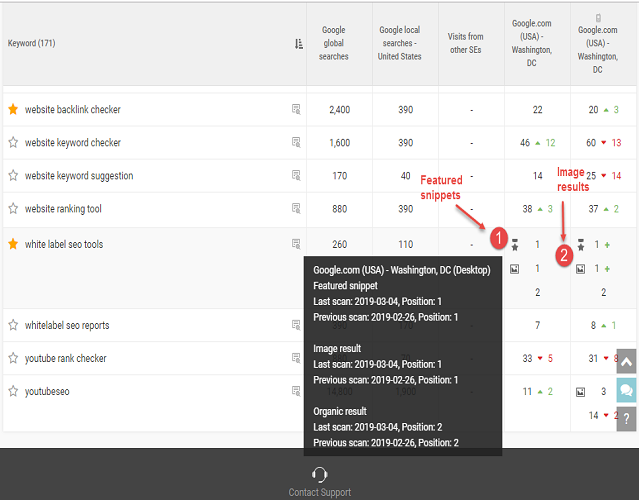
Task: Click the mobile featured snippet icon
Action: 581,244
